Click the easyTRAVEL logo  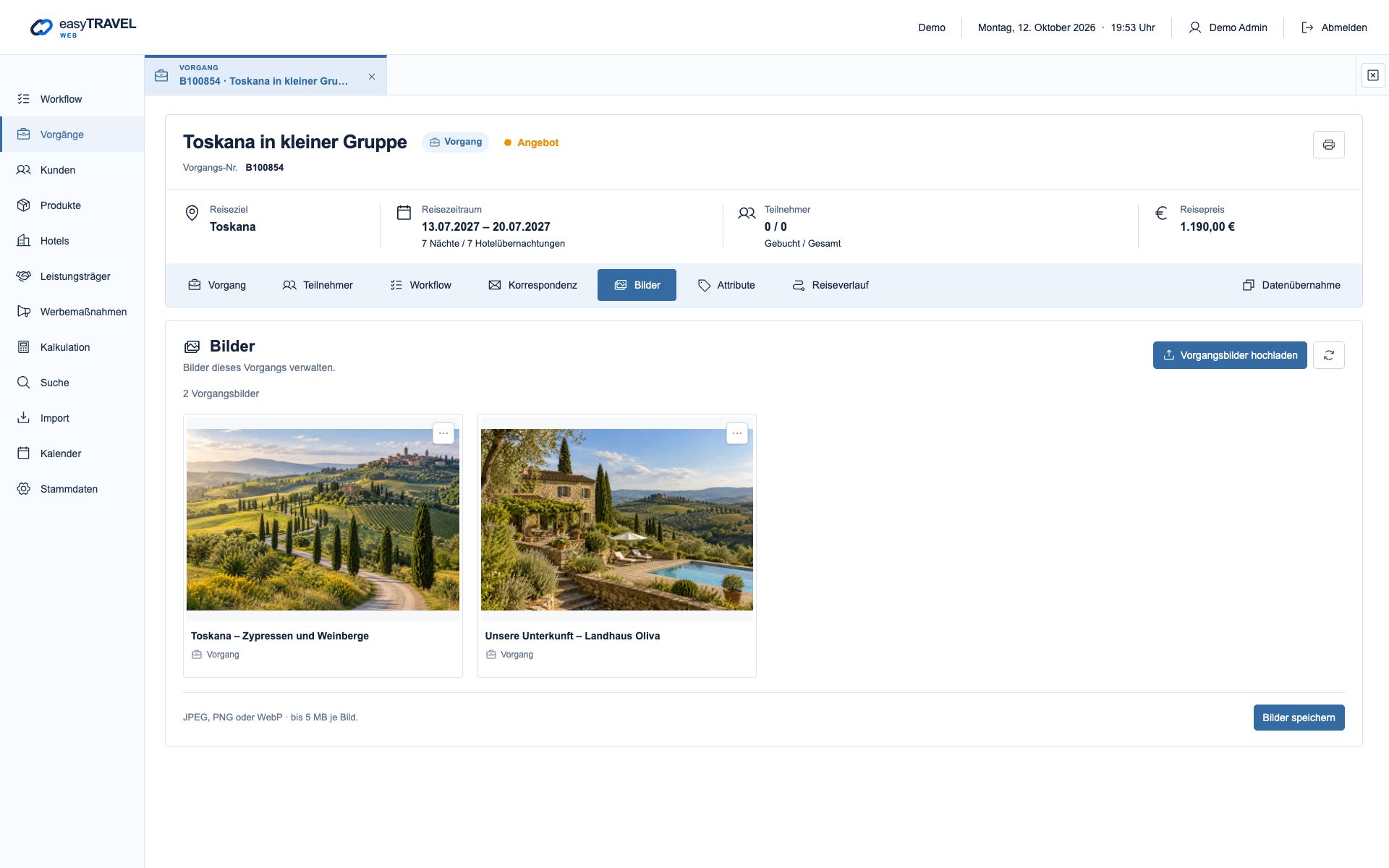coord(83,27)
